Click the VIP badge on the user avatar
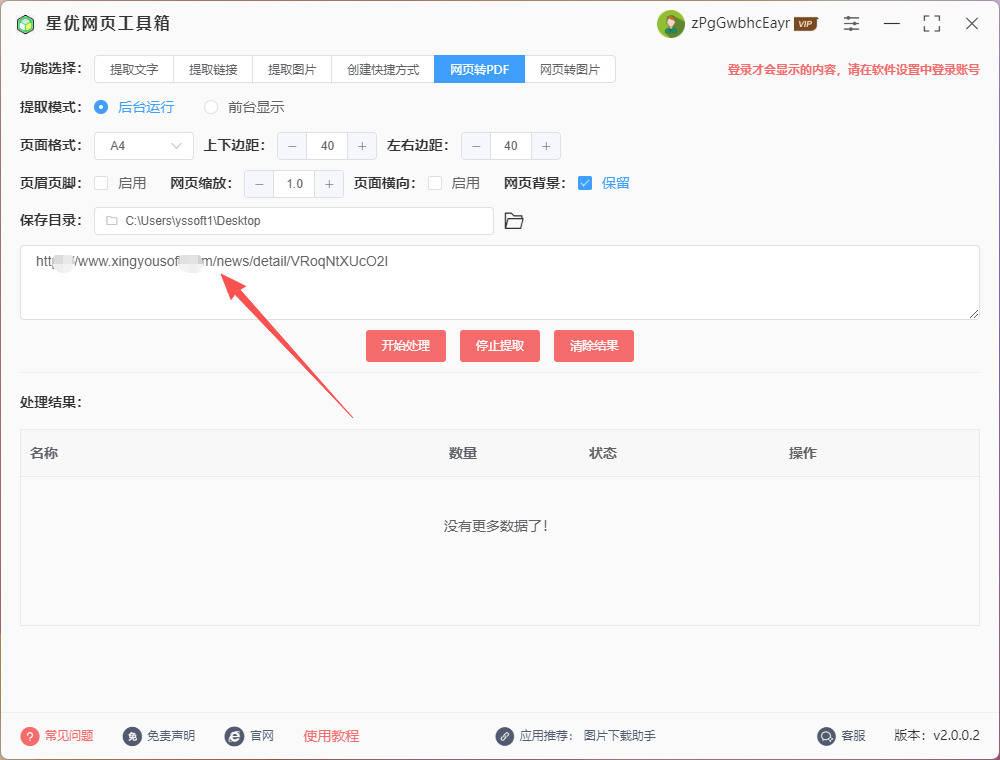Viewport: 1000px width, 760px height. 806,22
